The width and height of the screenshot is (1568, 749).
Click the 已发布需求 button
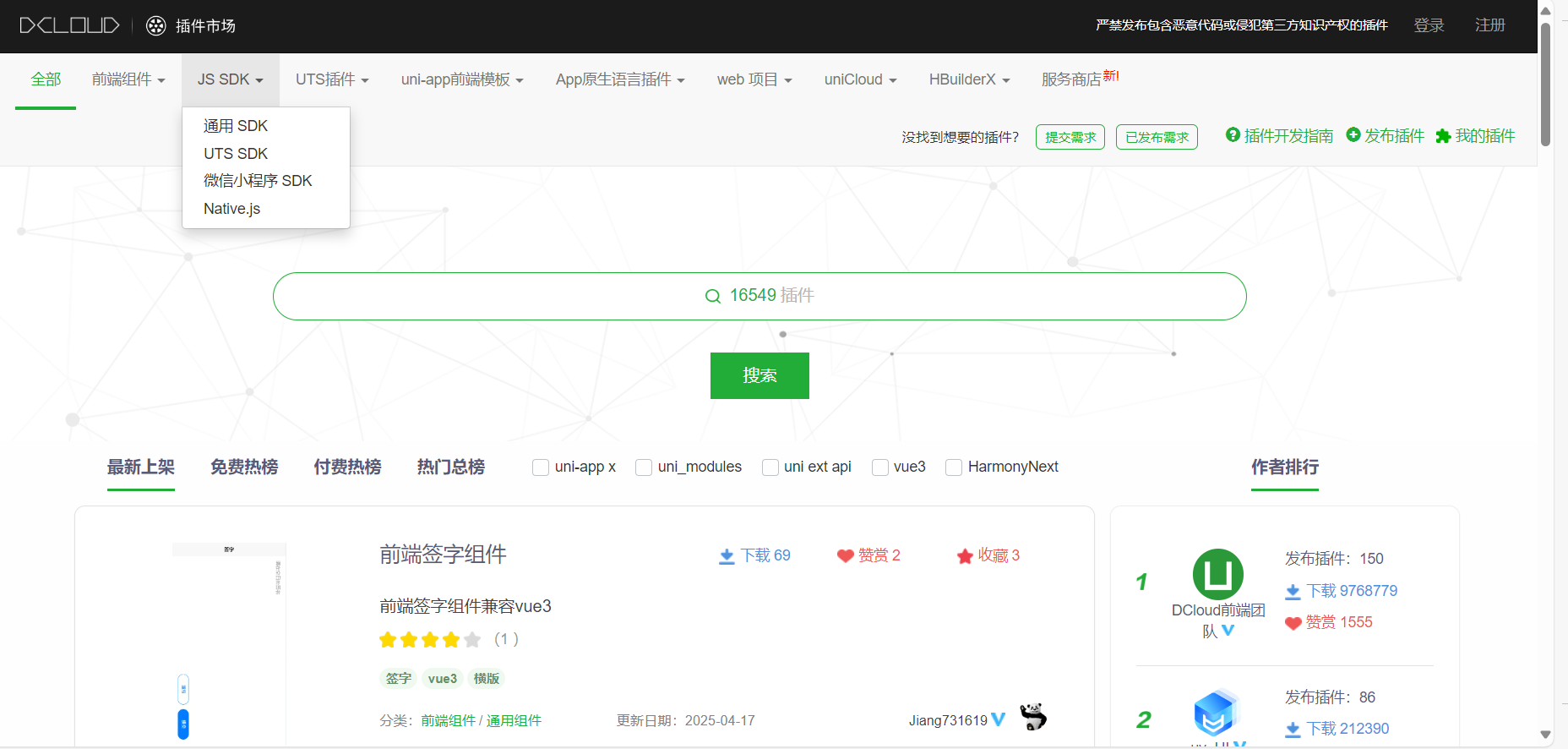(1157, 137)
